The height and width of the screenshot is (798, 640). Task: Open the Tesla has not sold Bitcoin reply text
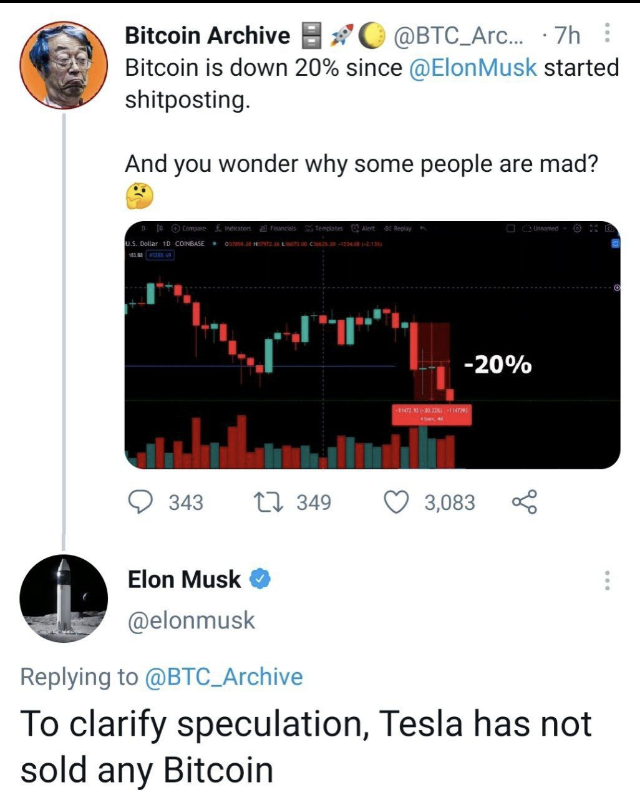point(306,746)
